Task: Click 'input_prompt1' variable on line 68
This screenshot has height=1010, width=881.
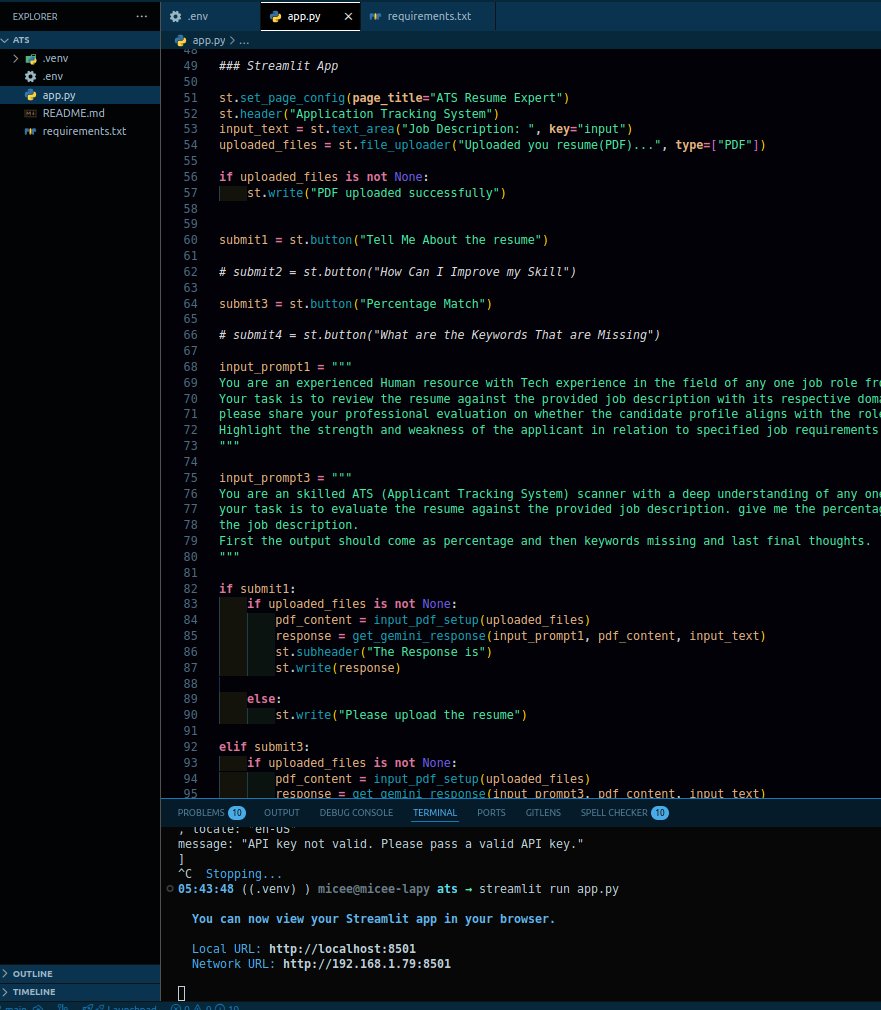Action: (x=264, y=367)
